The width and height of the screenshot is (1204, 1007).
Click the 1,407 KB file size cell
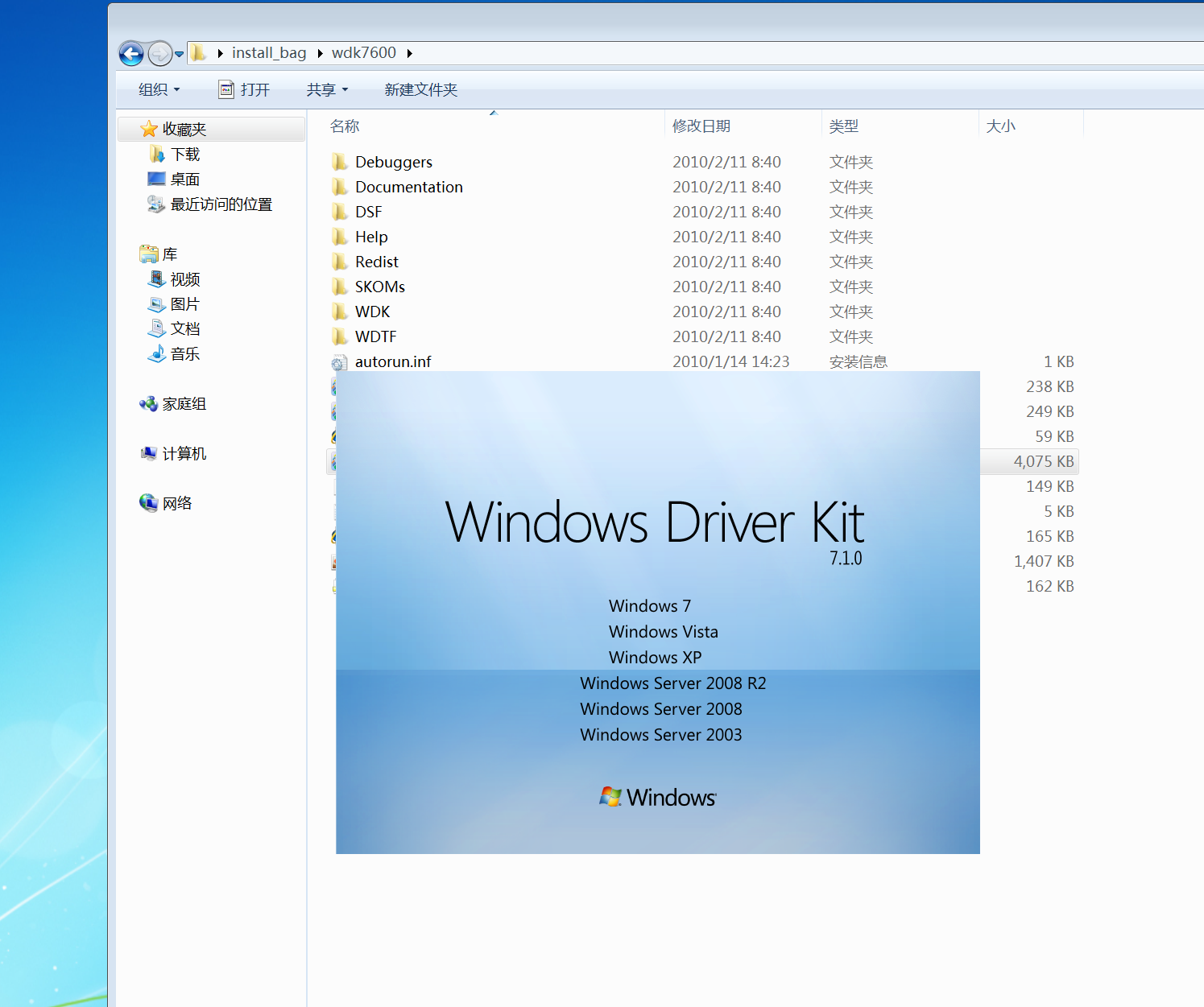[x=1044, y=561]
